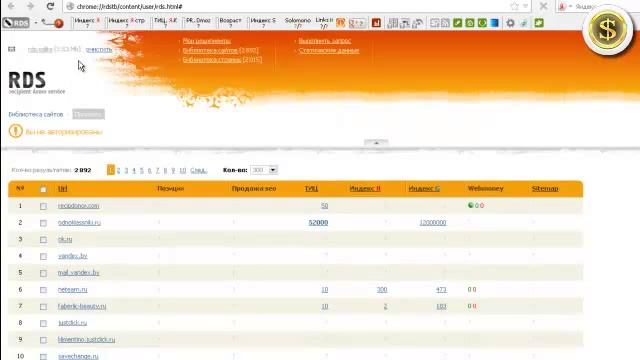640x360 pixels.
Task: Open the top link in the right header column
Action: [x=325, y=41]
